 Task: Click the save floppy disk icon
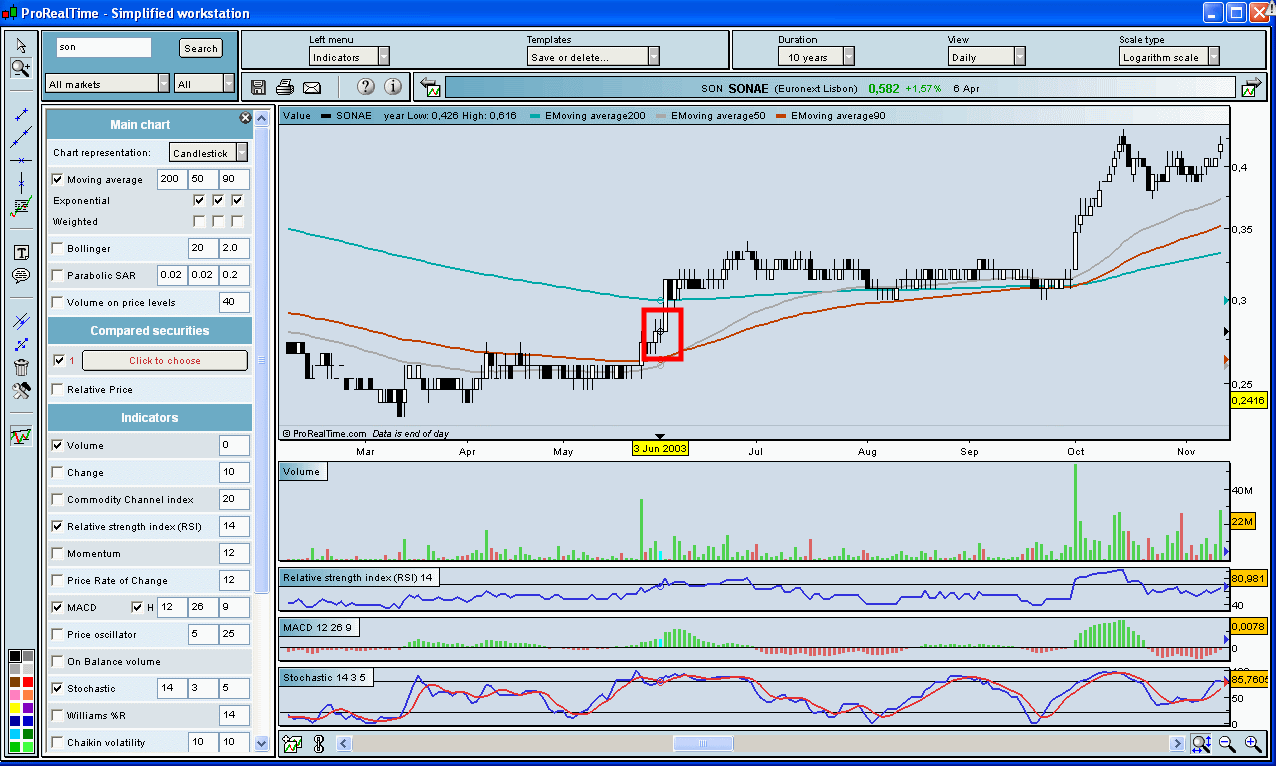tap(259, 87)
